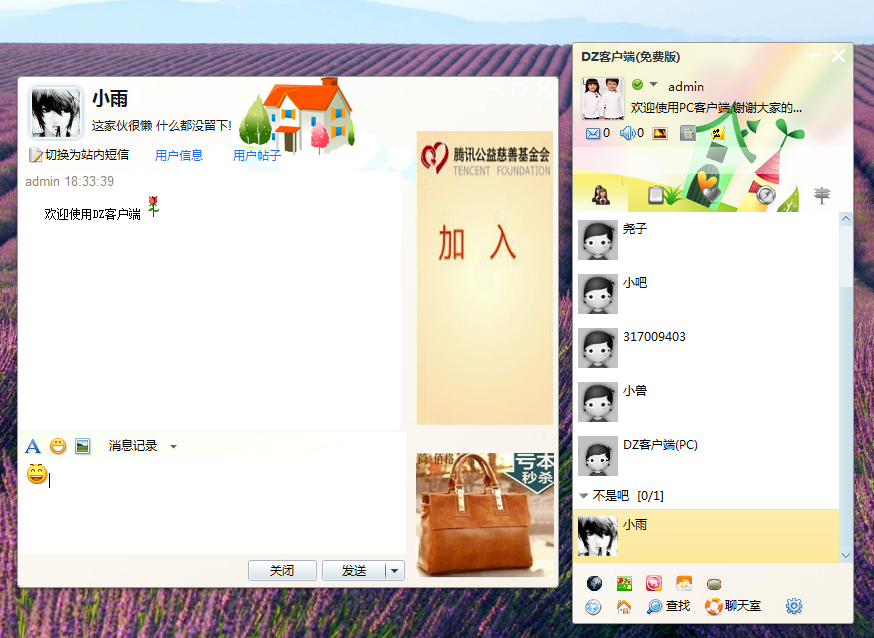The image size is (874, 638).
Task: Switch to 用户帖子 view
Action: (x=257, y=155)
